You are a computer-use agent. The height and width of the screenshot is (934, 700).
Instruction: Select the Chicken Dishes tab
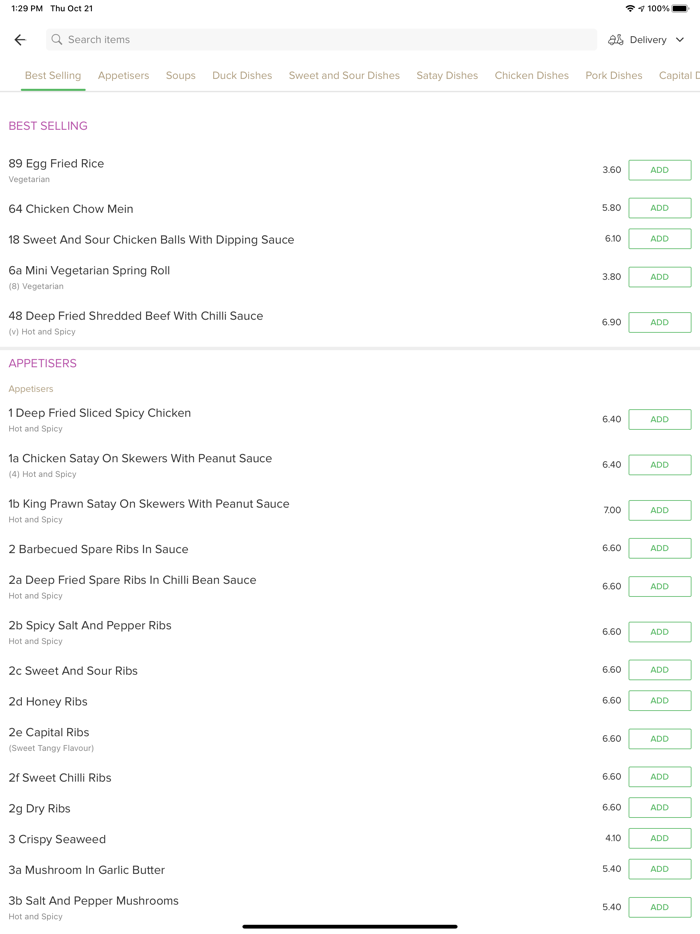531,75
